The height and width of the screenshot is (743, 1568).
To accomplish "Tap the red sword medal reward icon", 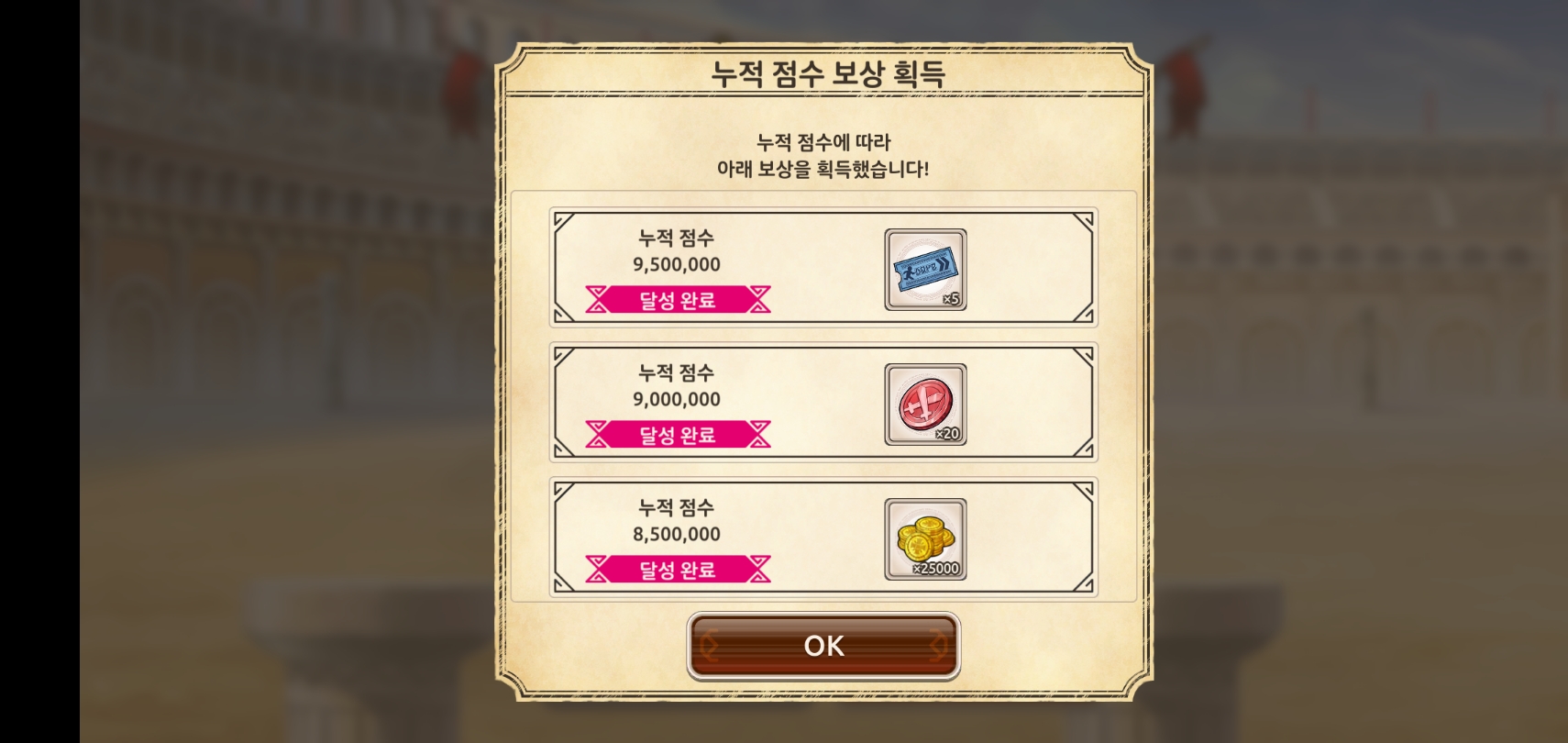I will pos(925,405).
